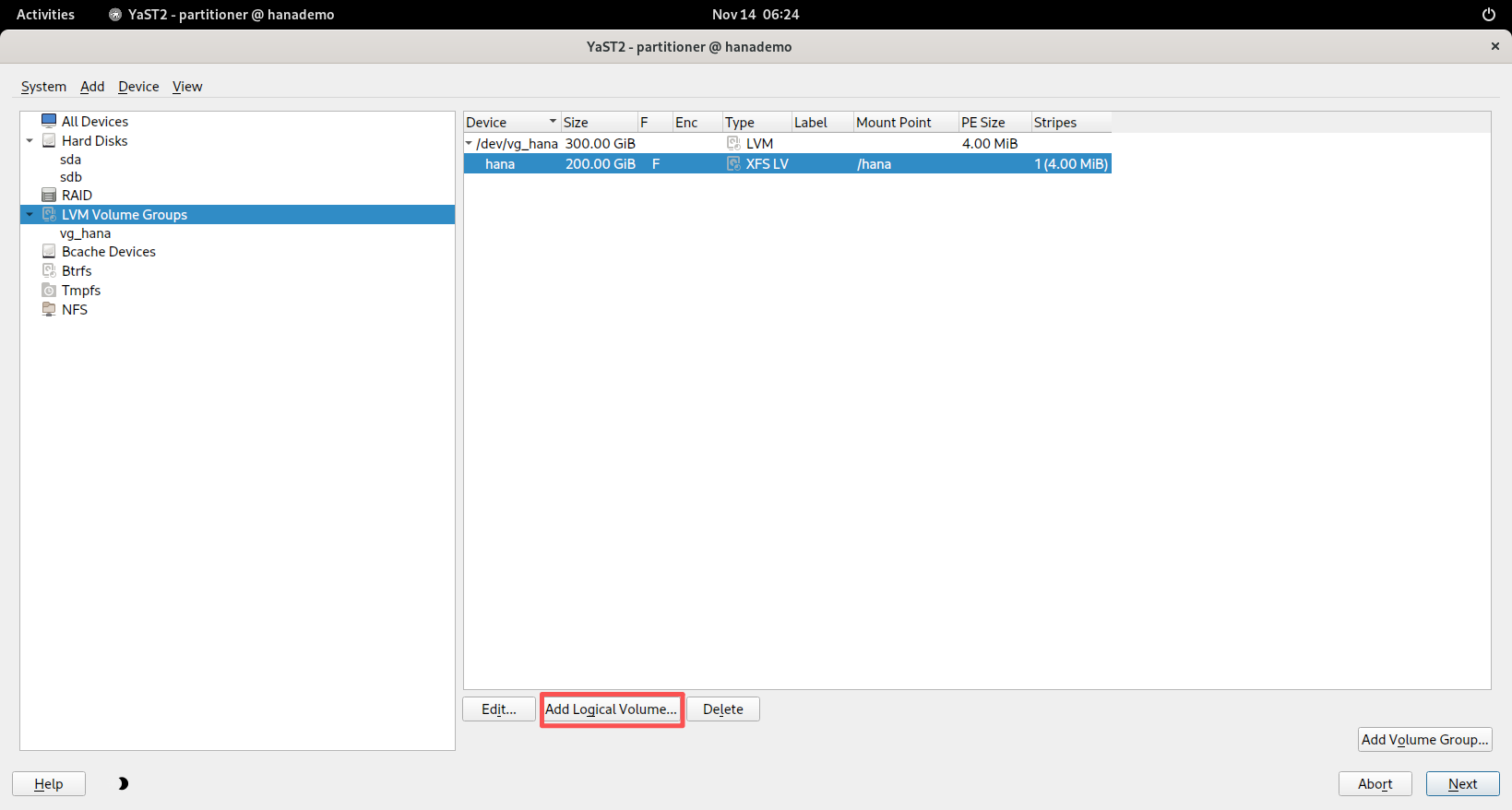Select Btrfs label in the tree

tap(77, 271)
